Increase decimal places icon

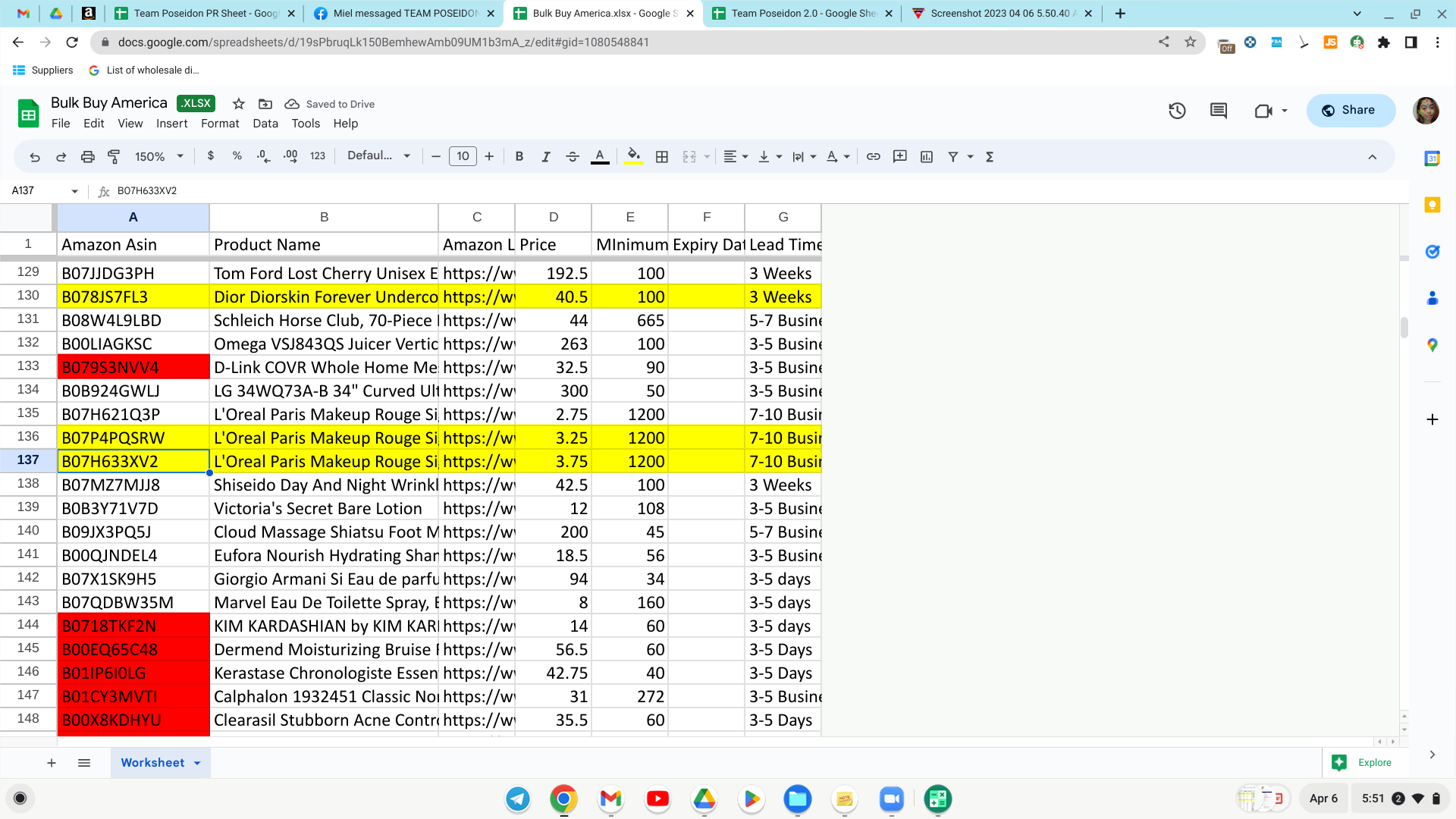[x=290, y=156]
